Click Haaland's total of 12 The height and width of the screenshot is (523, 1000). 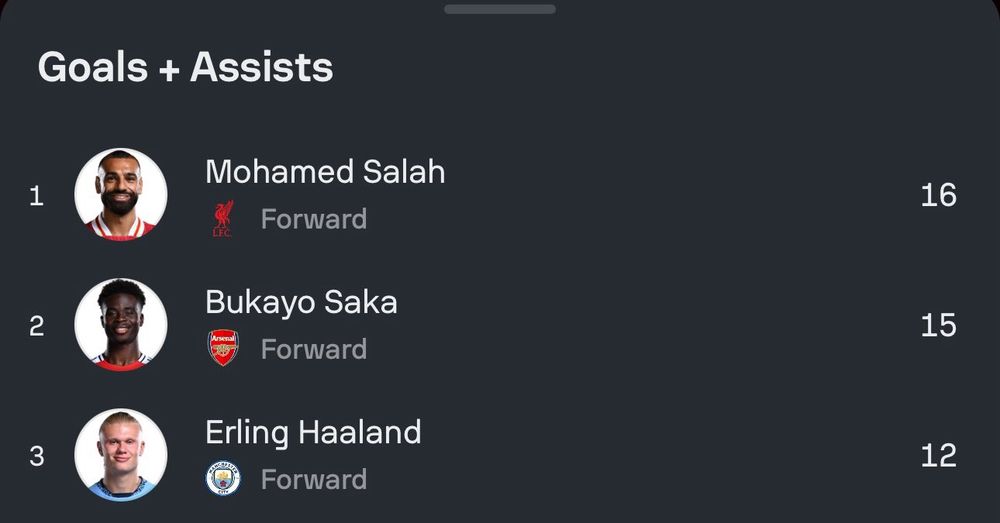(938, 456)
